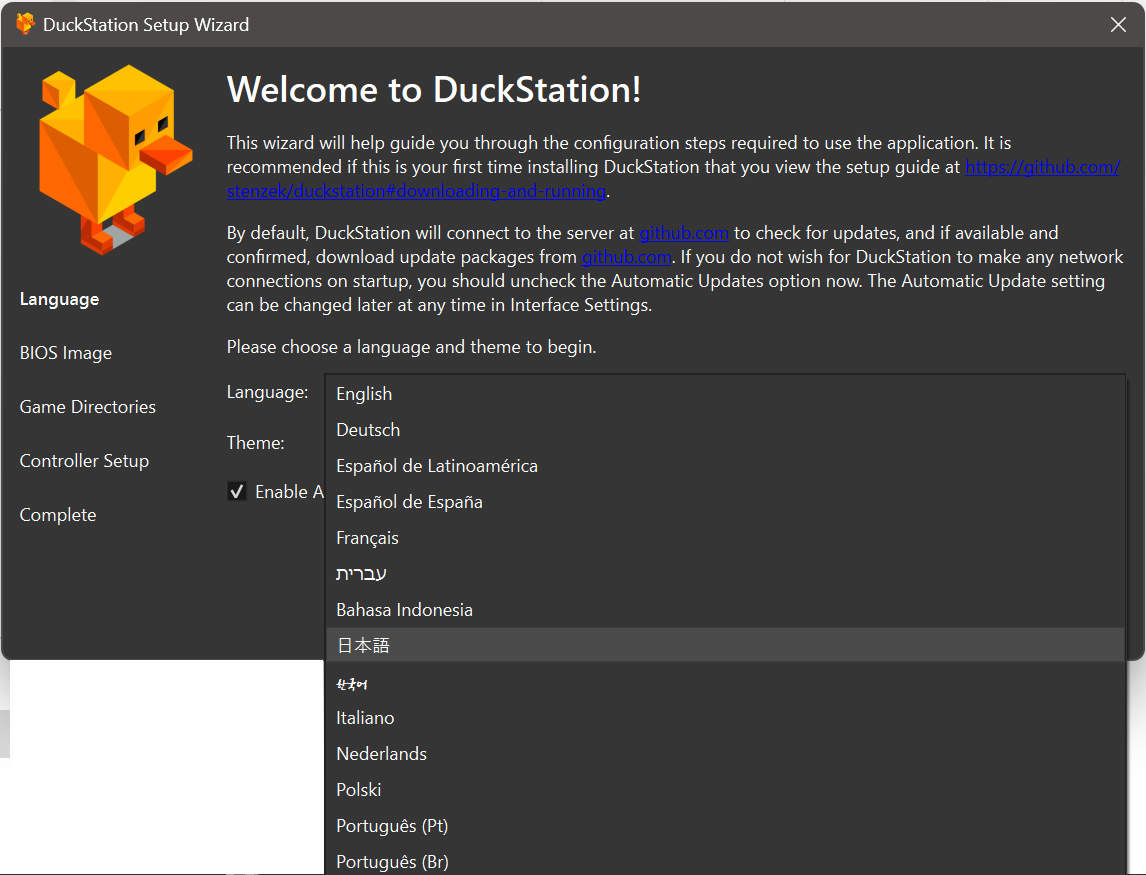Pick Polski in the language list
Image resolution: width=1146 pixels, height=875 pixels.
click(x=725, y=789)
